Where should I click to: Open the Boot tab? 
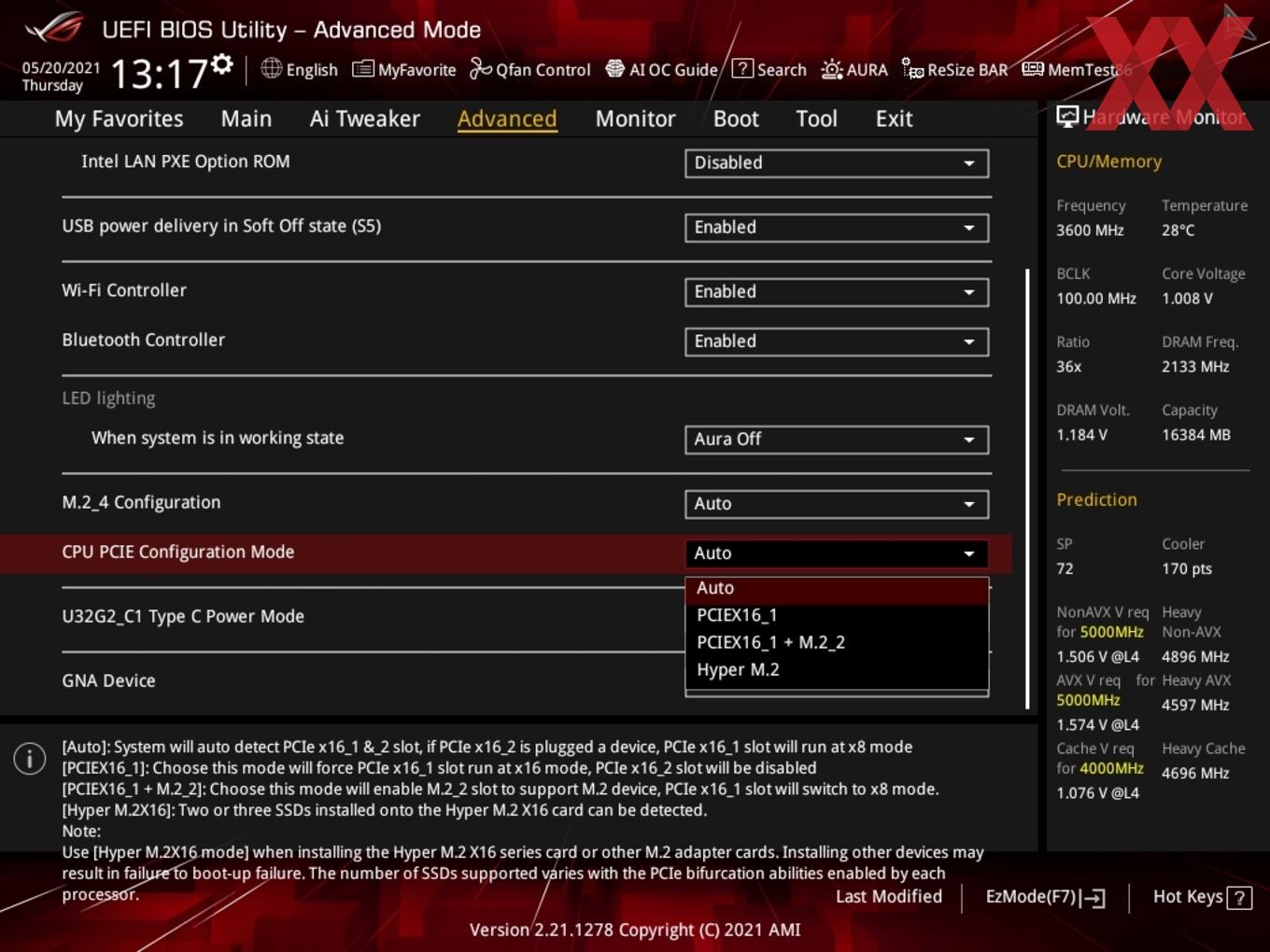[736, 119]
